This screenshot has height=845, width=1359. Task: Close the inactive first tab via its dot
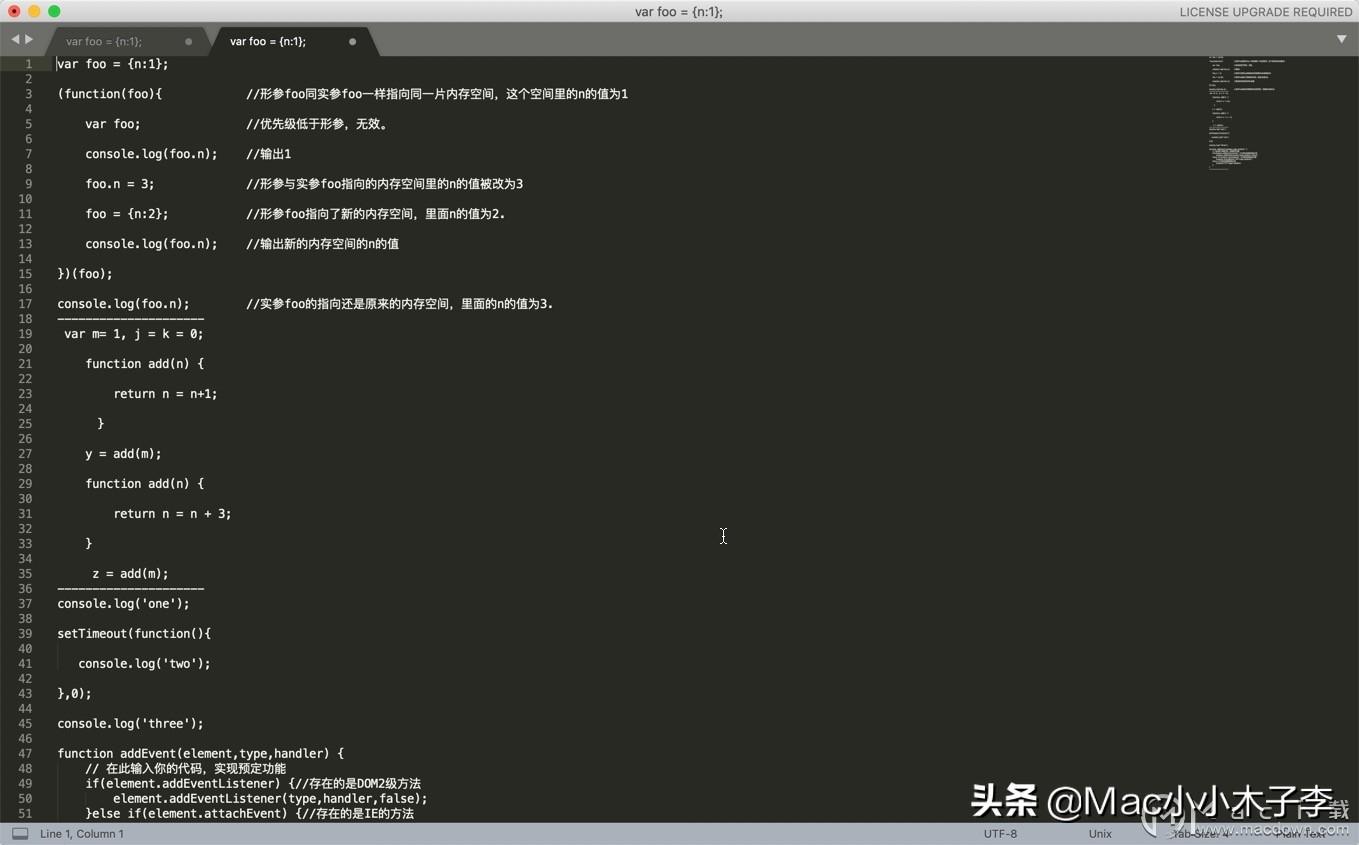click(x=188, y=42)
